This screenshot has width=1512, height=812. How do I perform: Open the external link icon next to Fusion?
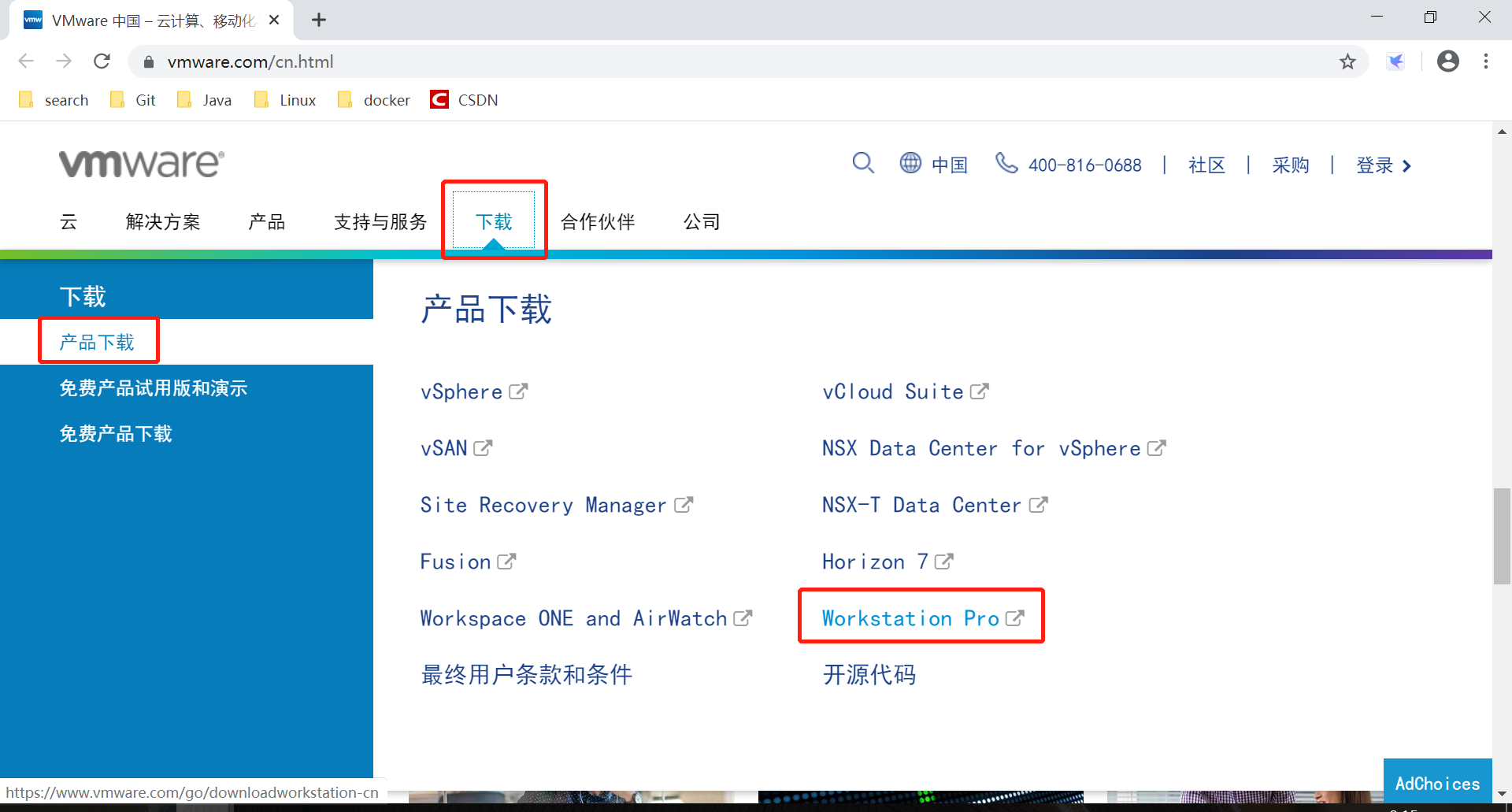(506, 560)
